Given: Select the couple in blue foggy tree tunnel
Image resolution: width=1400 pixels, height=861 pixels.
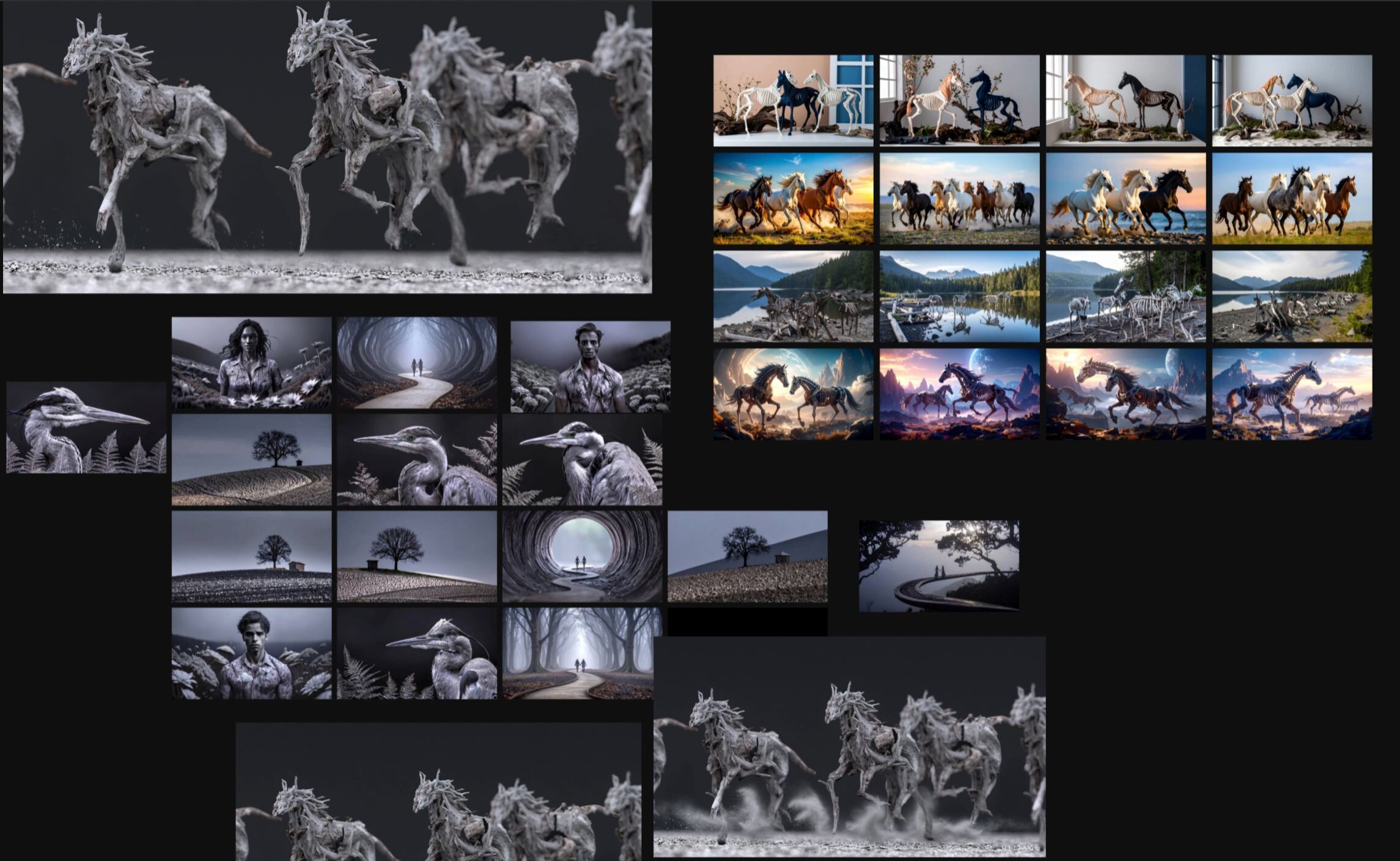Looking at the screenshot, I should pyautogui.click(x=417, y=363).
